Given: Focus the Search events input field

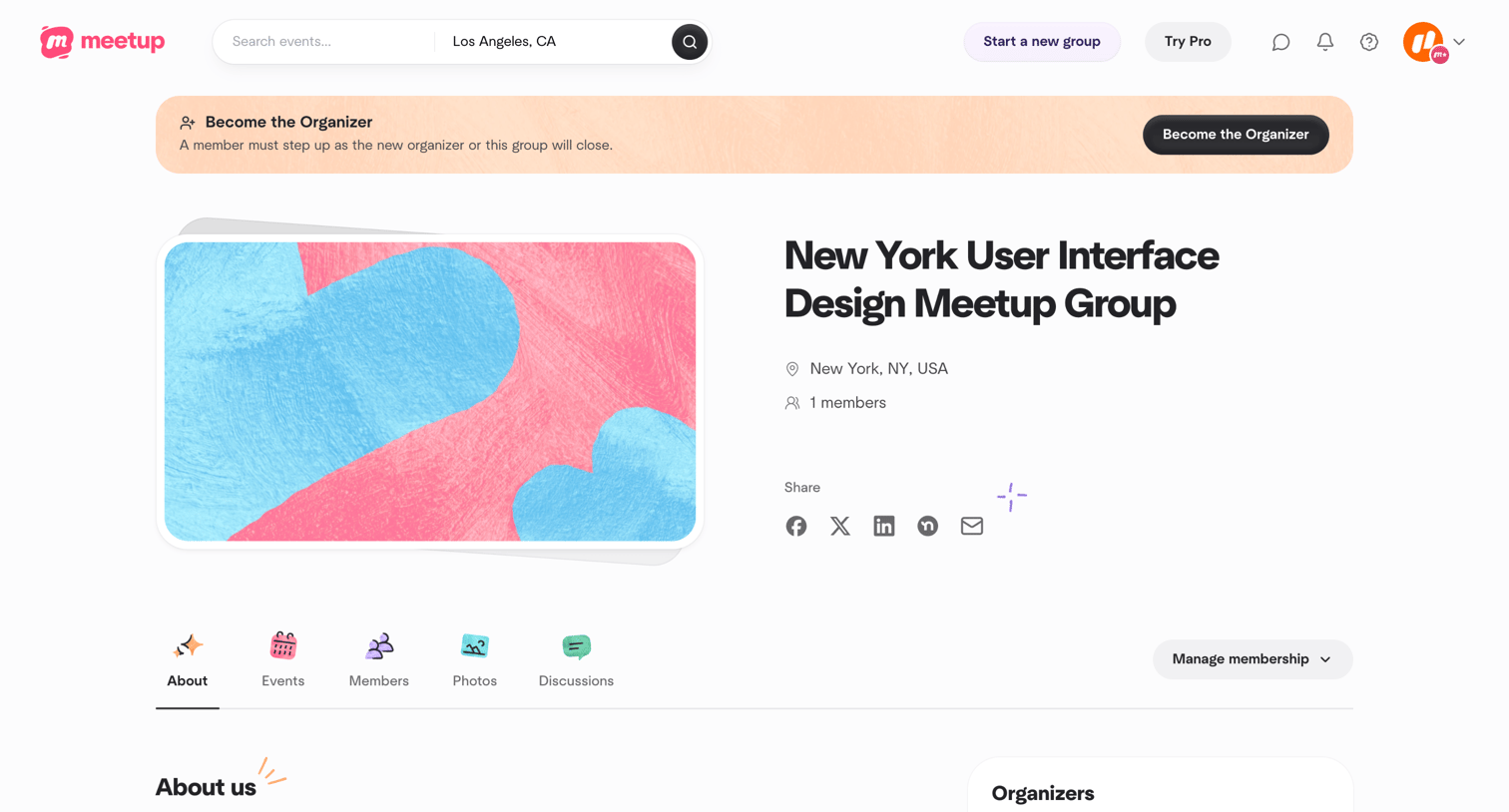Looking at the screenshot, I should 324,42.
